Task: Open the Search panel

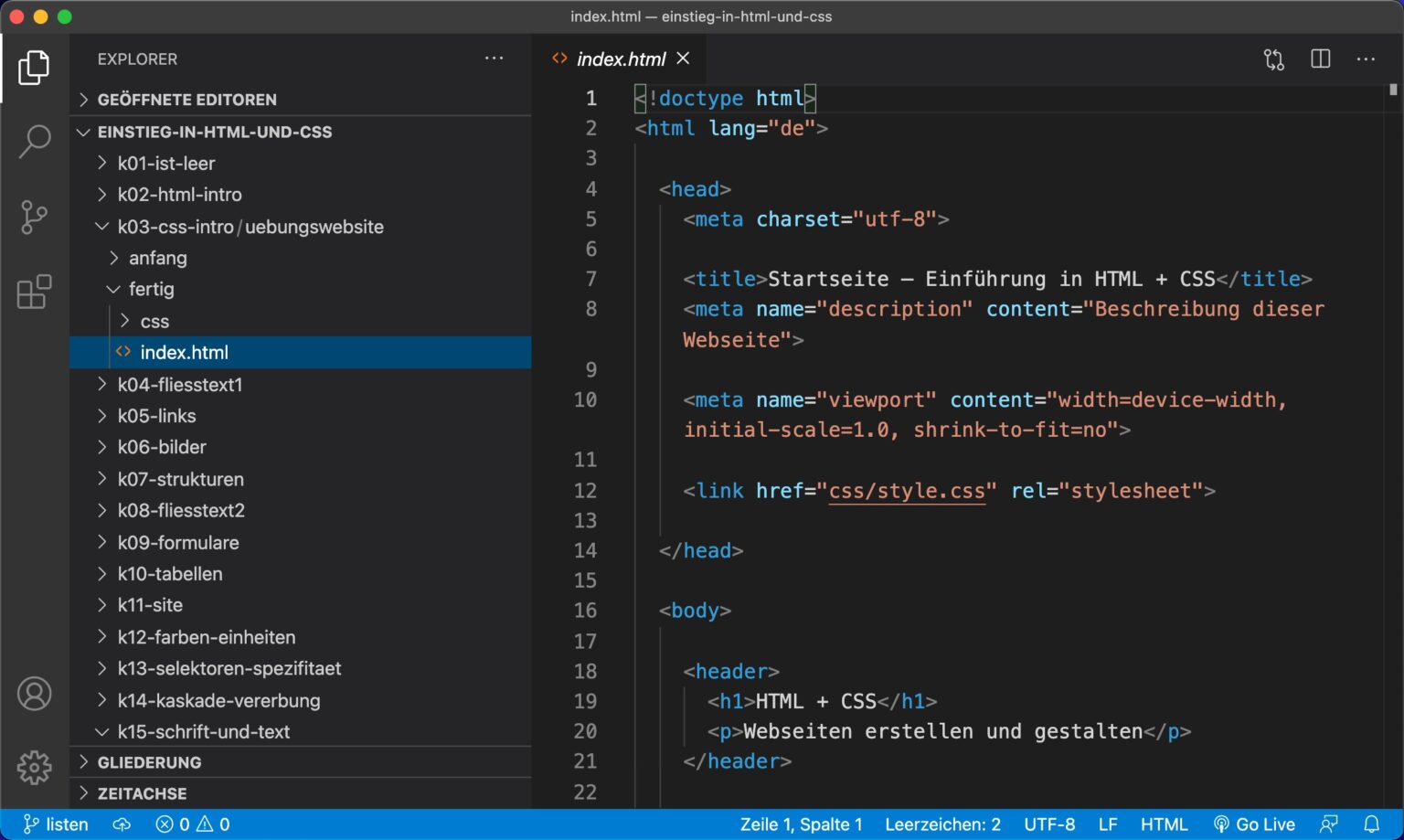Action: tap(35, 141)
